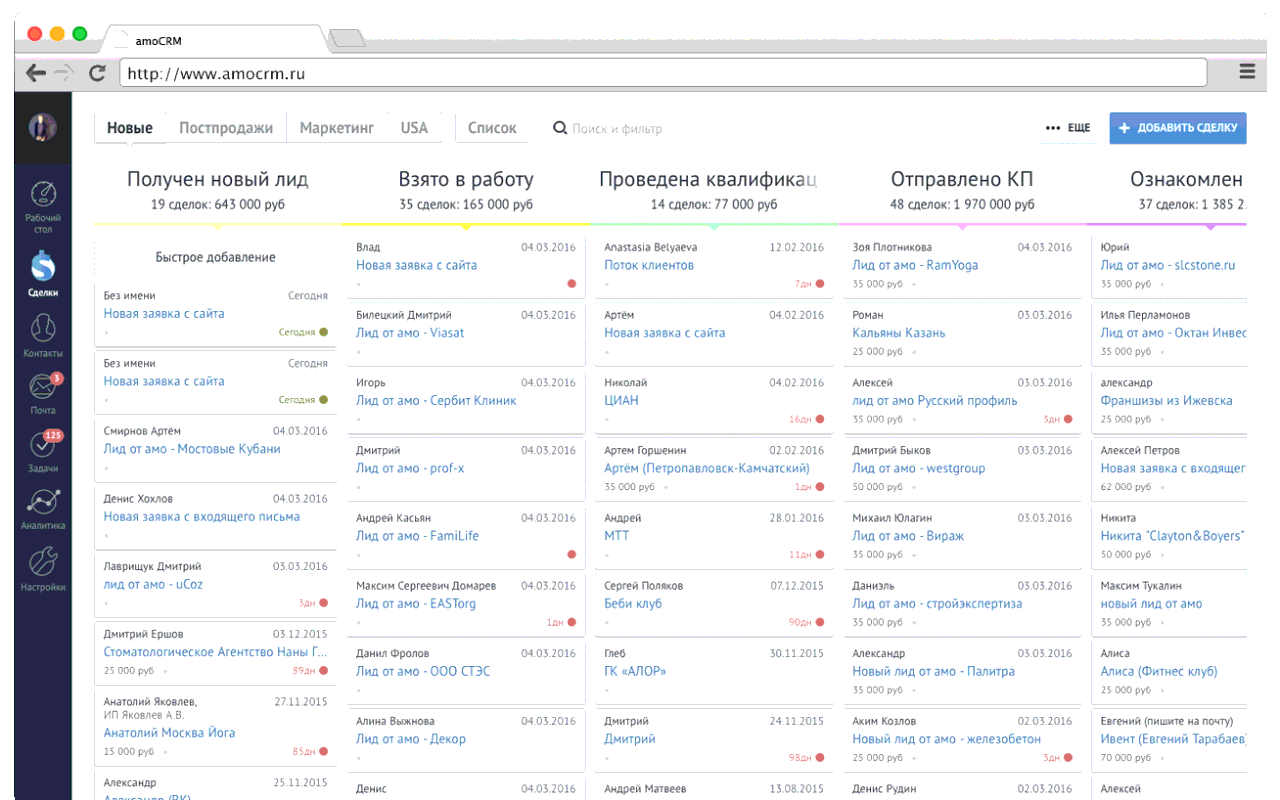1280x800 pixels.
Task: Open the Аналитика analytics icon
Action: [x=43, y=501]
